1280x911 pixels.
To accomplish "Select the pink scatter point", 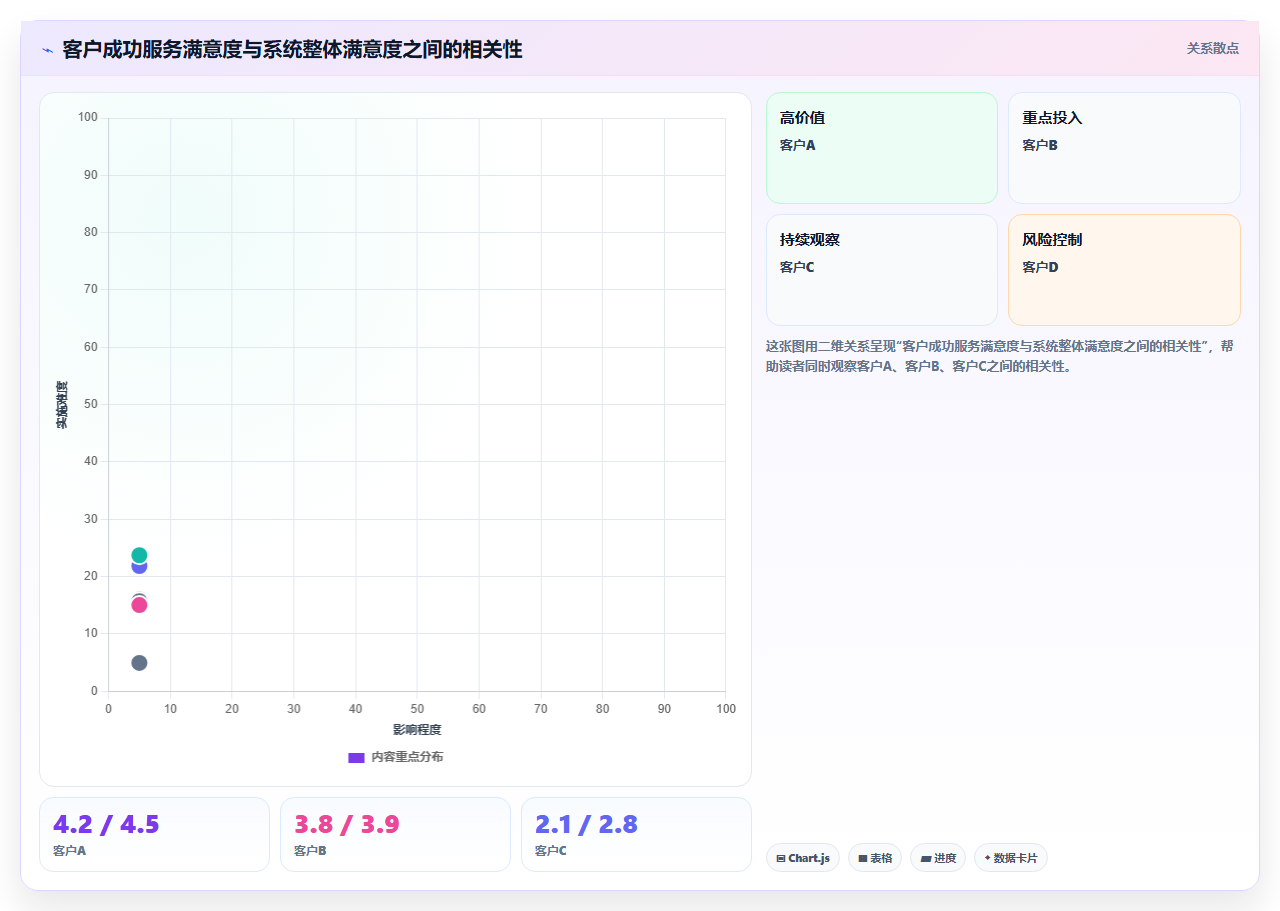I will (x=139, y=605).
